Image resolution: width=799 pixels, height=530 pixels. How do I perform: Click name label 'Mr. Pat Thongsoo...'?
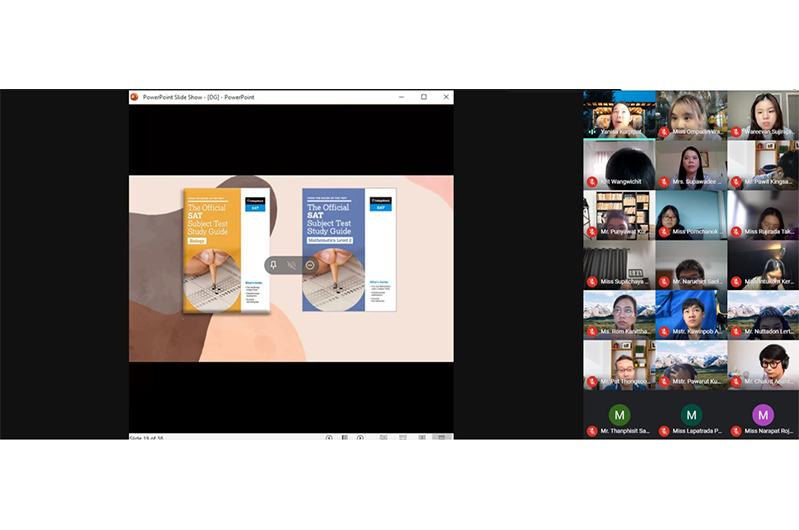point(625,381)
